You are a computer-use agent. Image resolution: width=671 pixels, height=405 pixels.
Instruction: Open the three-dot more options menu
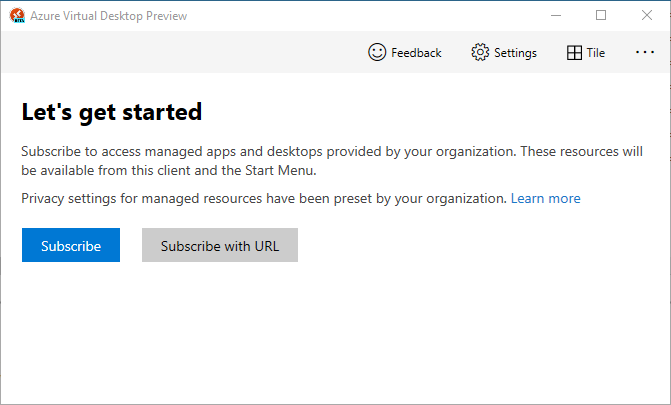pos(644,52)
